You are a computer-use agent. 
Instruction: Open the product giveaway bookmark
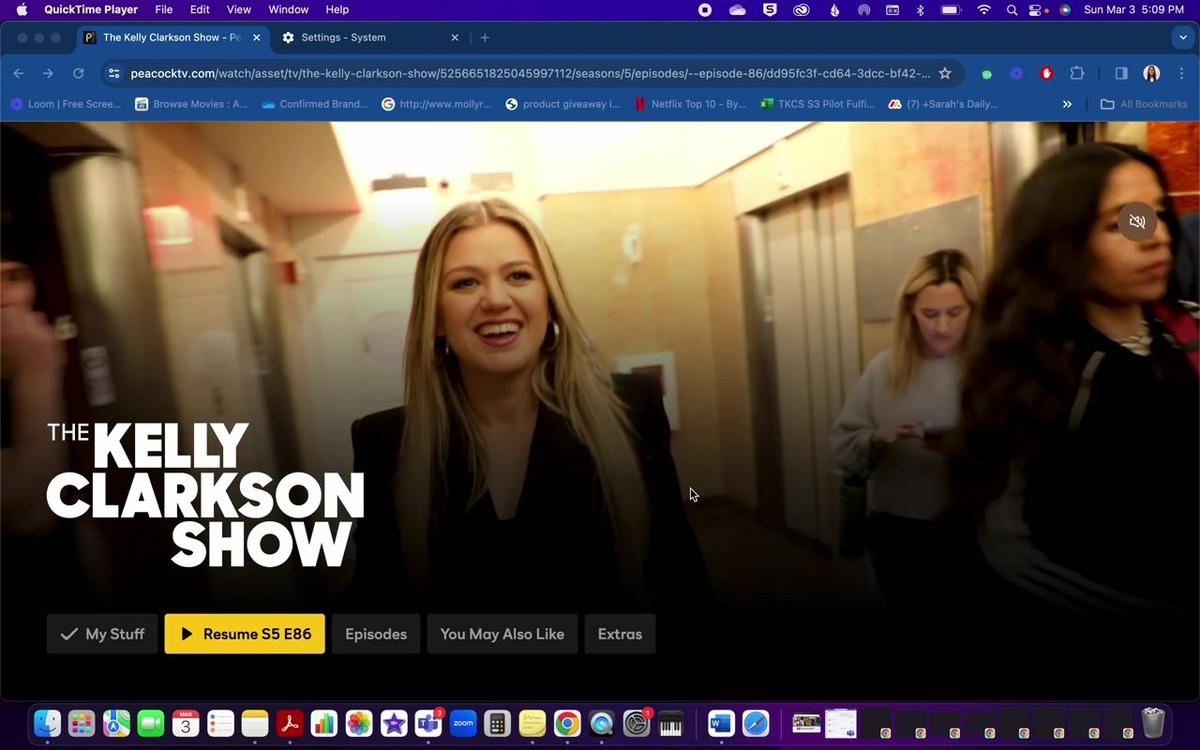[x=563, y=104]
